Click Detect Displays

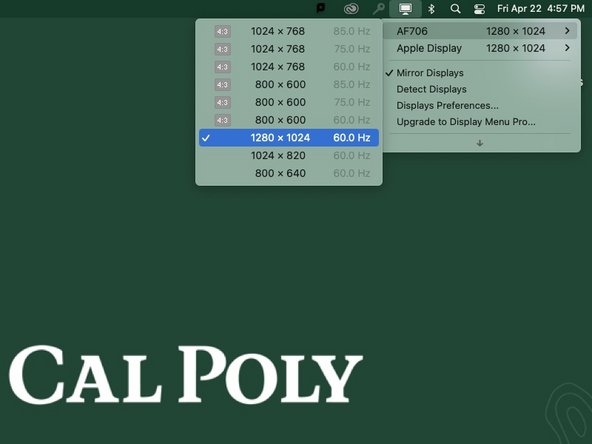point(480,89)
